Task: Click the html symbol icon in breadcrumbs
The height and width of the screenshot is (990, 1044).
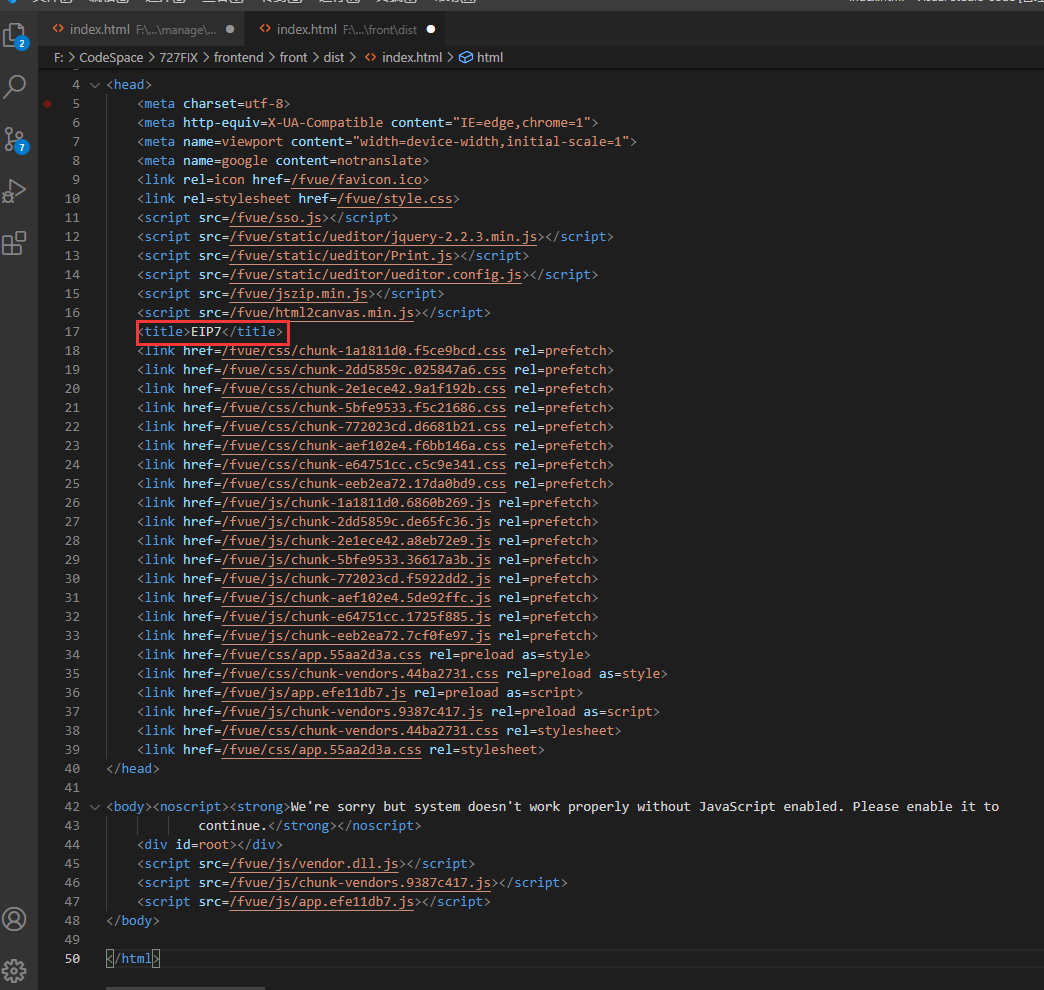Action: 465,58
